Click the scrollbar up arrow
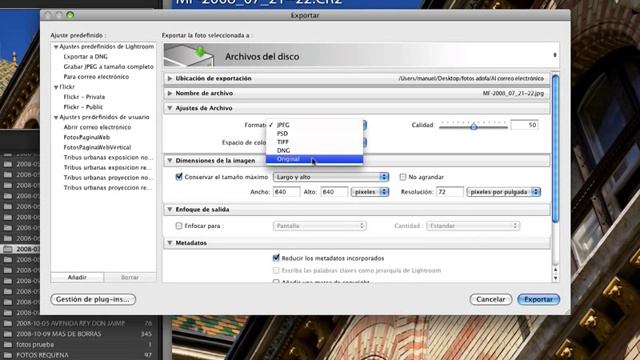 coord(555,270)
